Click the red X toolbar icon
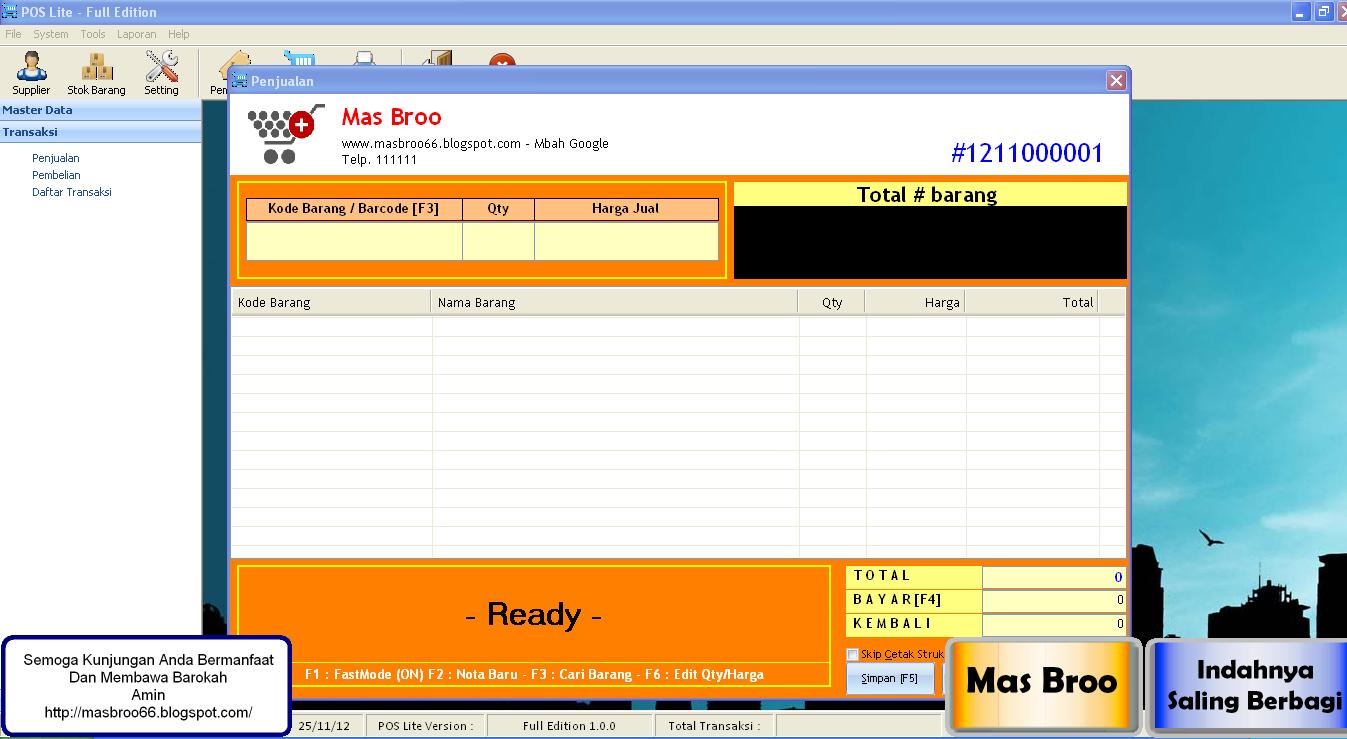The width and height of the screenshot is (1347, 739). [x=503, y=64]
